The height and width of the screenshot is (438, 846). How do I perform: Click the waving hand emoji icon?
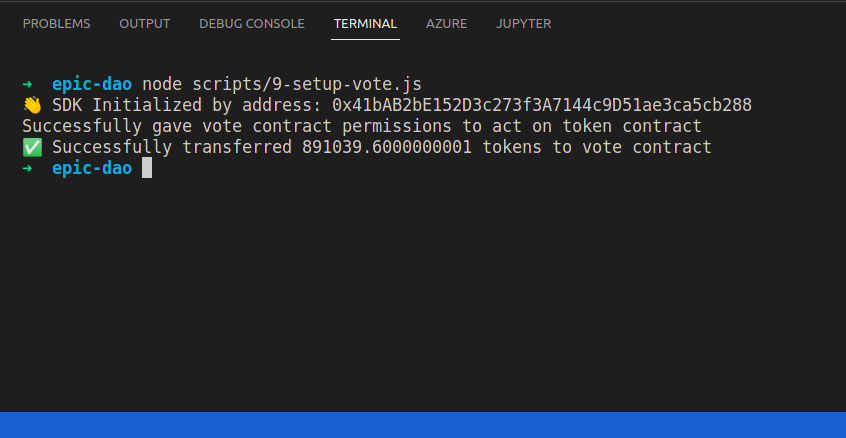pos(32,105)
